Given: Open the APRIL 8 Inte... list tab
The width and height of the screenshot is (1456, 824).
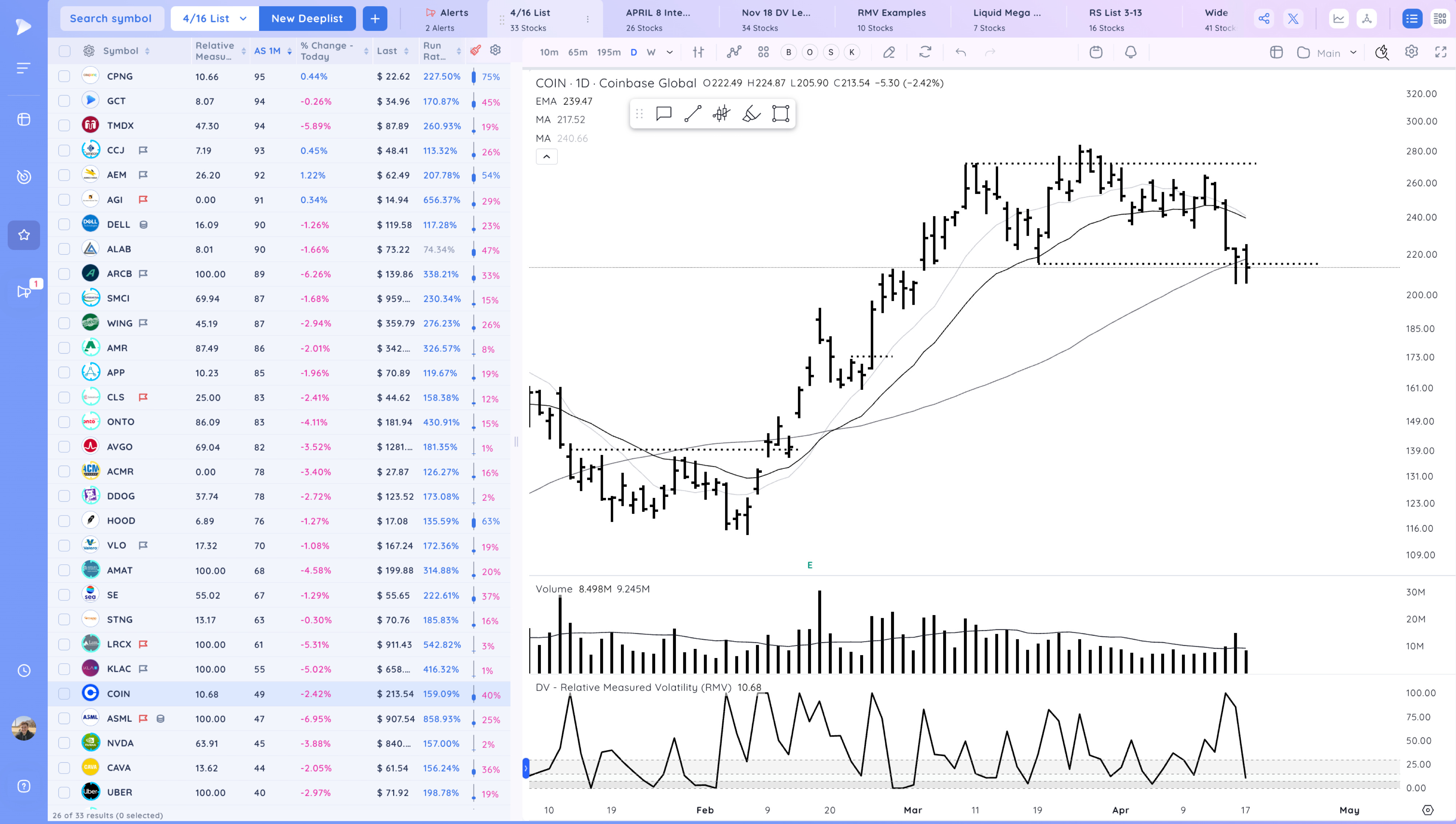Looking at the screenshot, I should tap(657, 19).
